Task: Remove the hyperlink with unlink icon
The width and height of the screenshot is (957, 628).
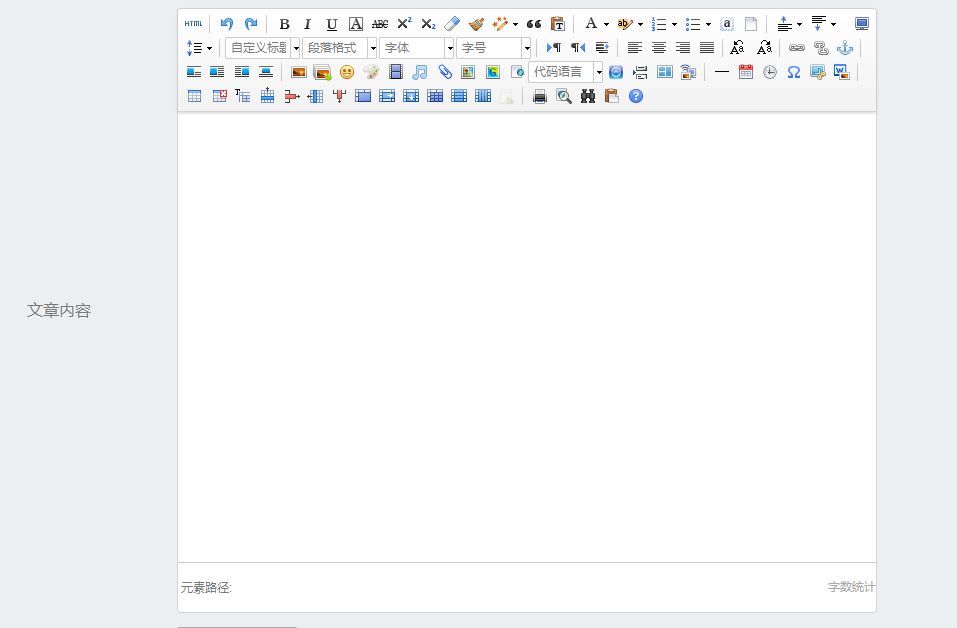Action: [x=821, y=48]
